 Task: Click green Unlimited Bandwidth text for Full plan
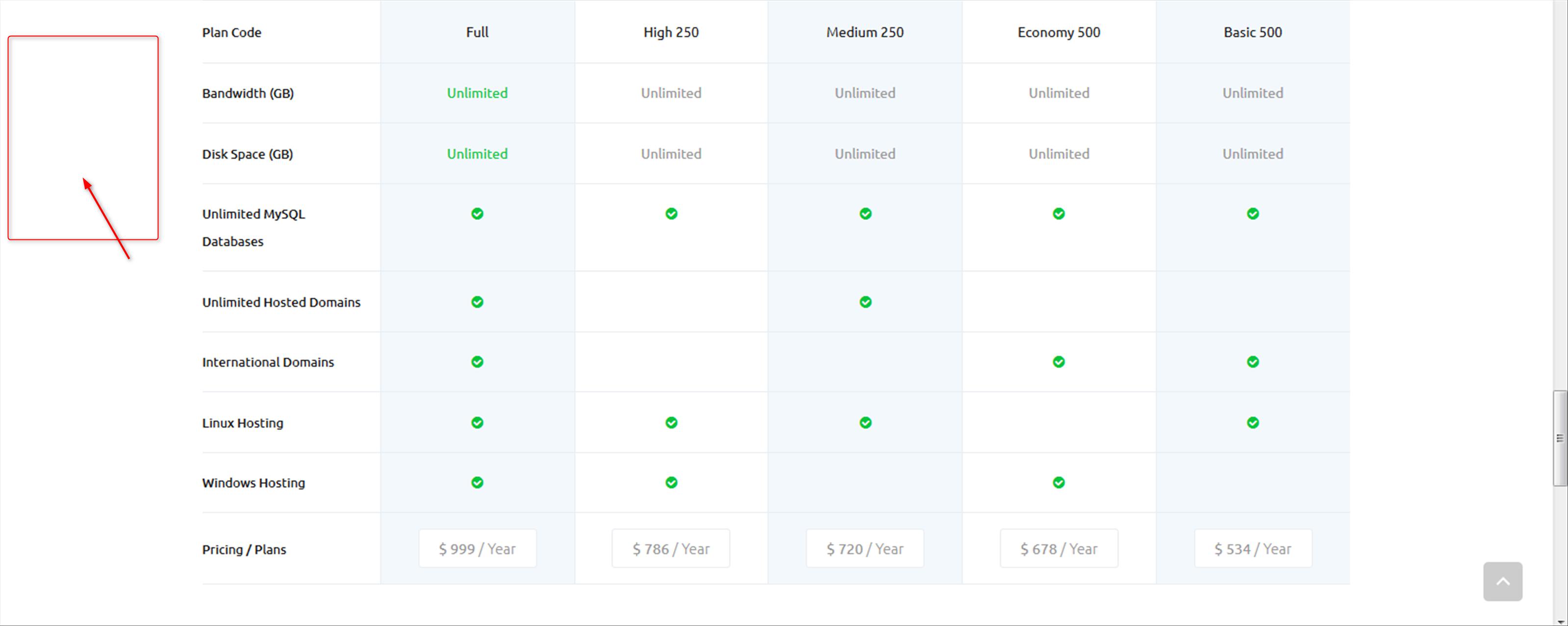477,93
